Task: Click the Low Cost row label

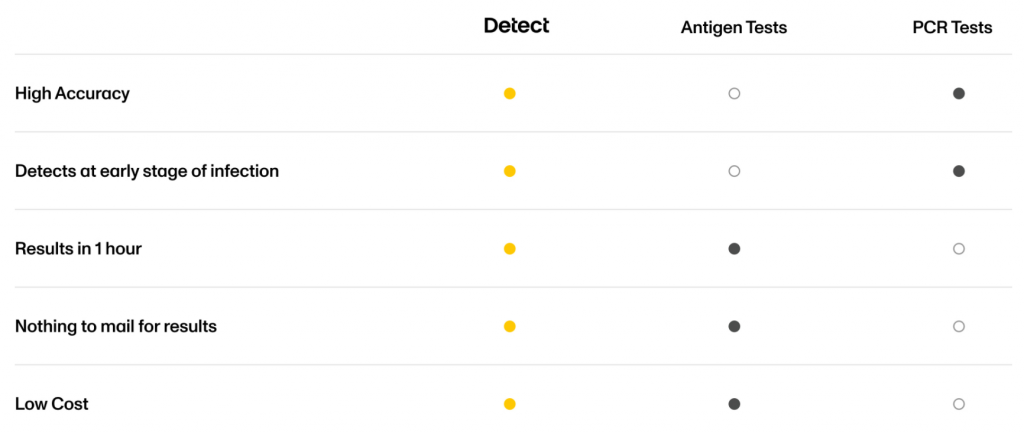Action: [x=52, y=404]
